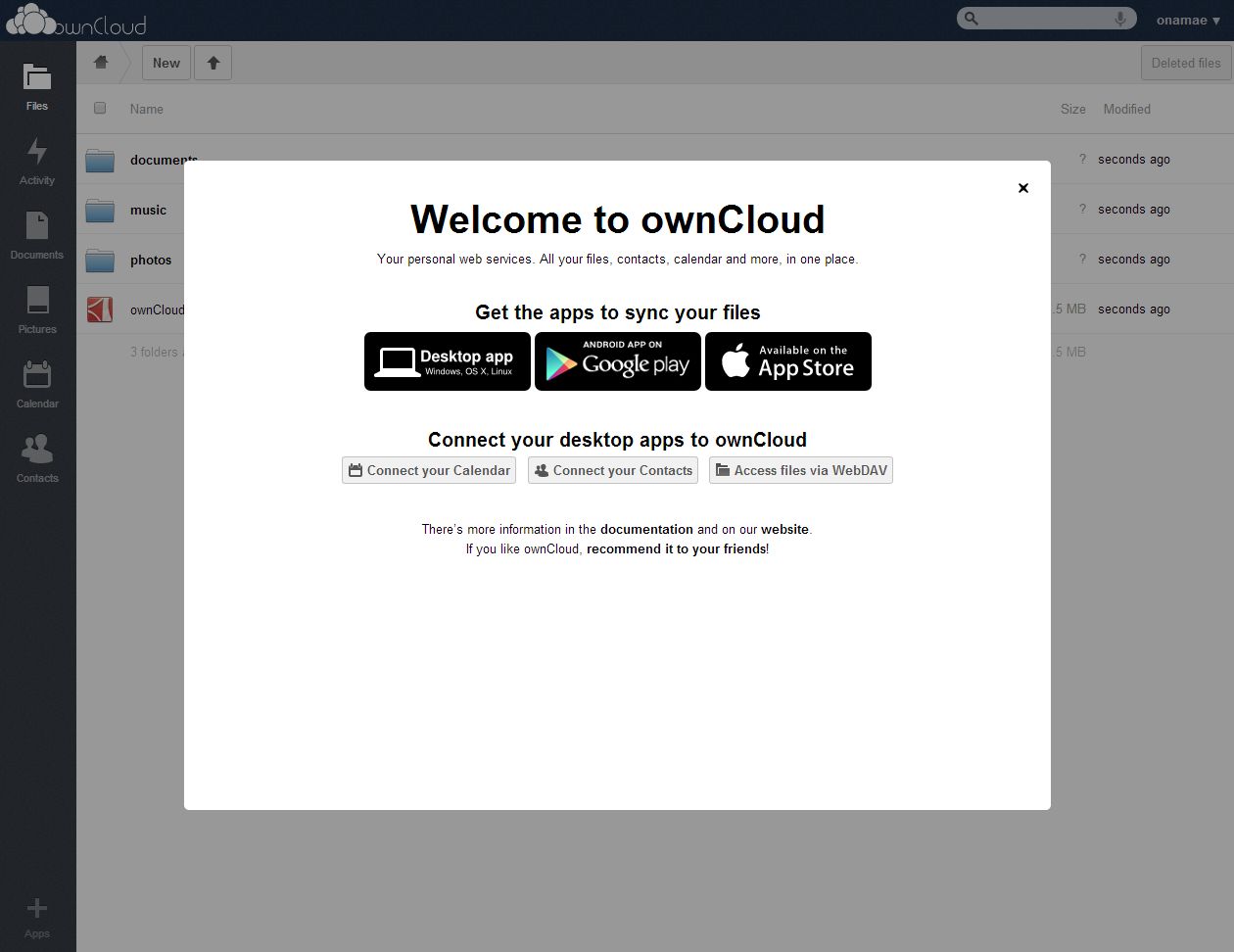Viewport: 1234px width, 952px height.
Task: Open the Pictures app in sidebar
Action: point(37,309)
